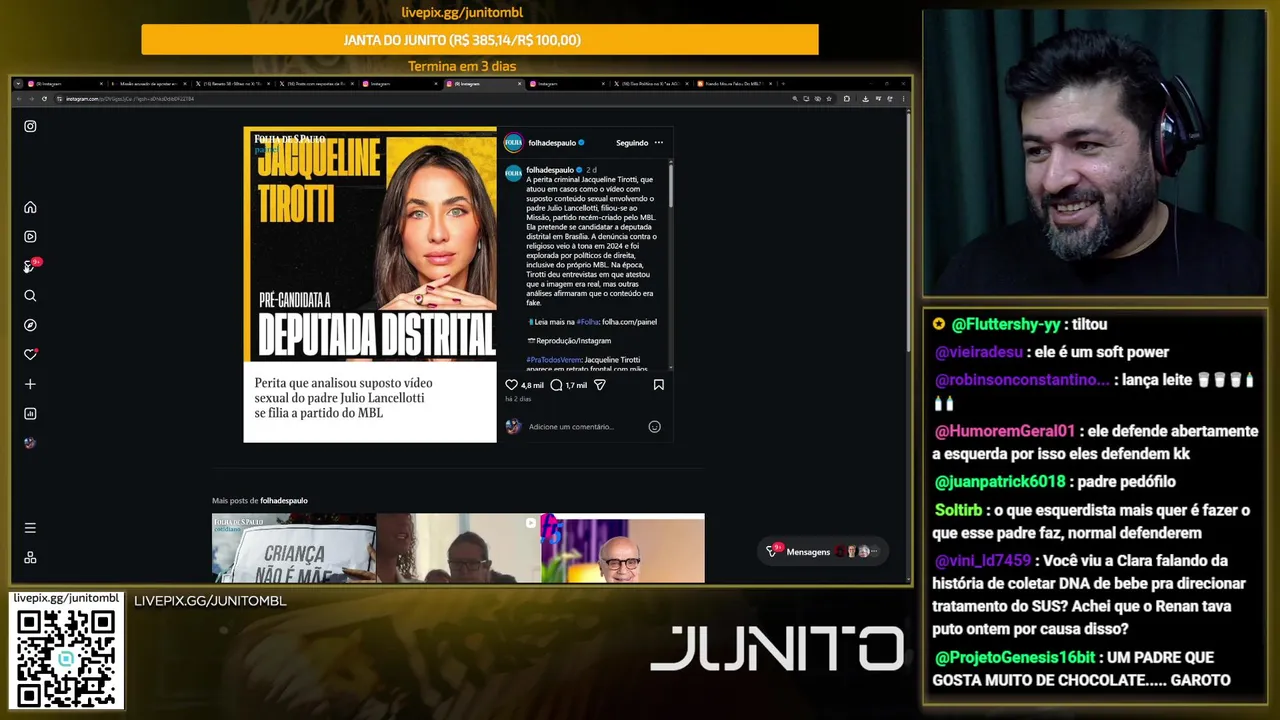
Task: Open post options three-dot menu
Action: pos(658,143)
